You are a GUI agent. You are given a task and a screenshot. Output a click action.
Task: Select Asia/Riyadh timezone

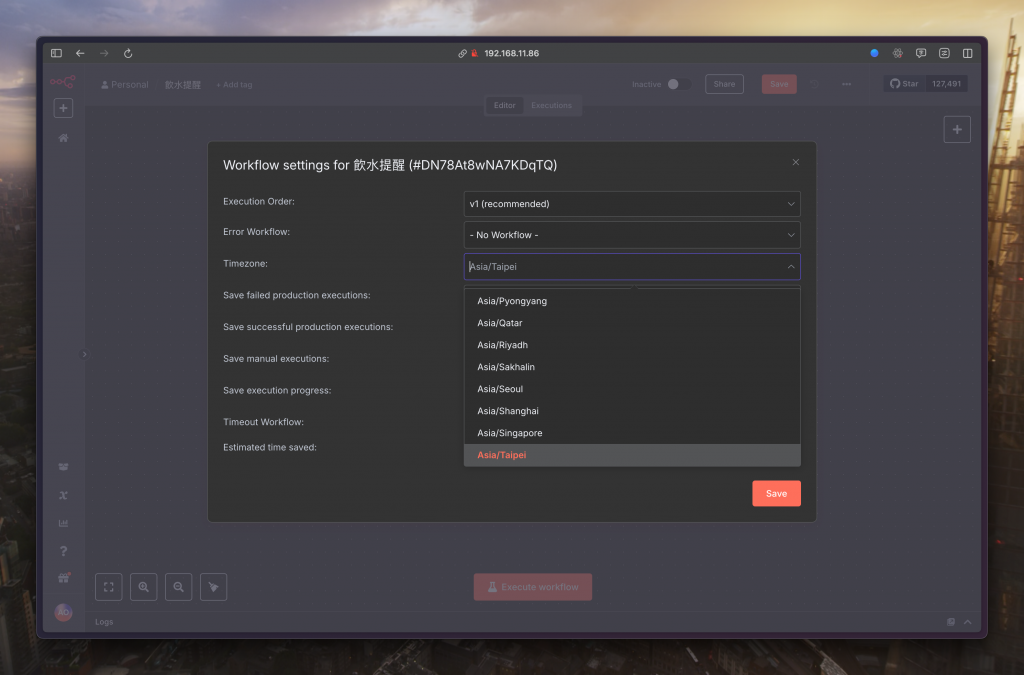[632, 345]
